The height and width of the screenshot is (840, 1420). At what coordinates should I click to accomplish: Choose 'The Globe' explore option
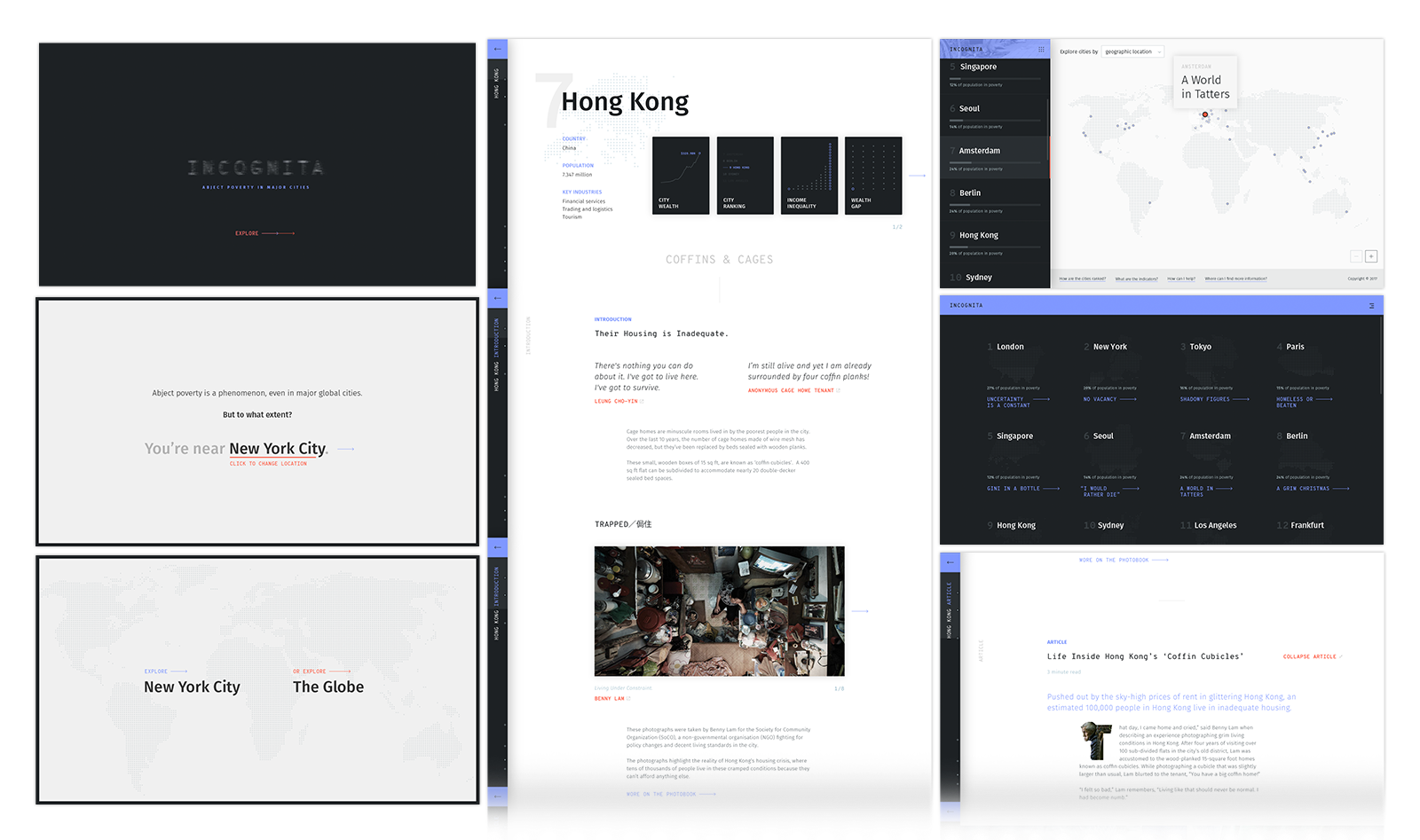point(328,682)
